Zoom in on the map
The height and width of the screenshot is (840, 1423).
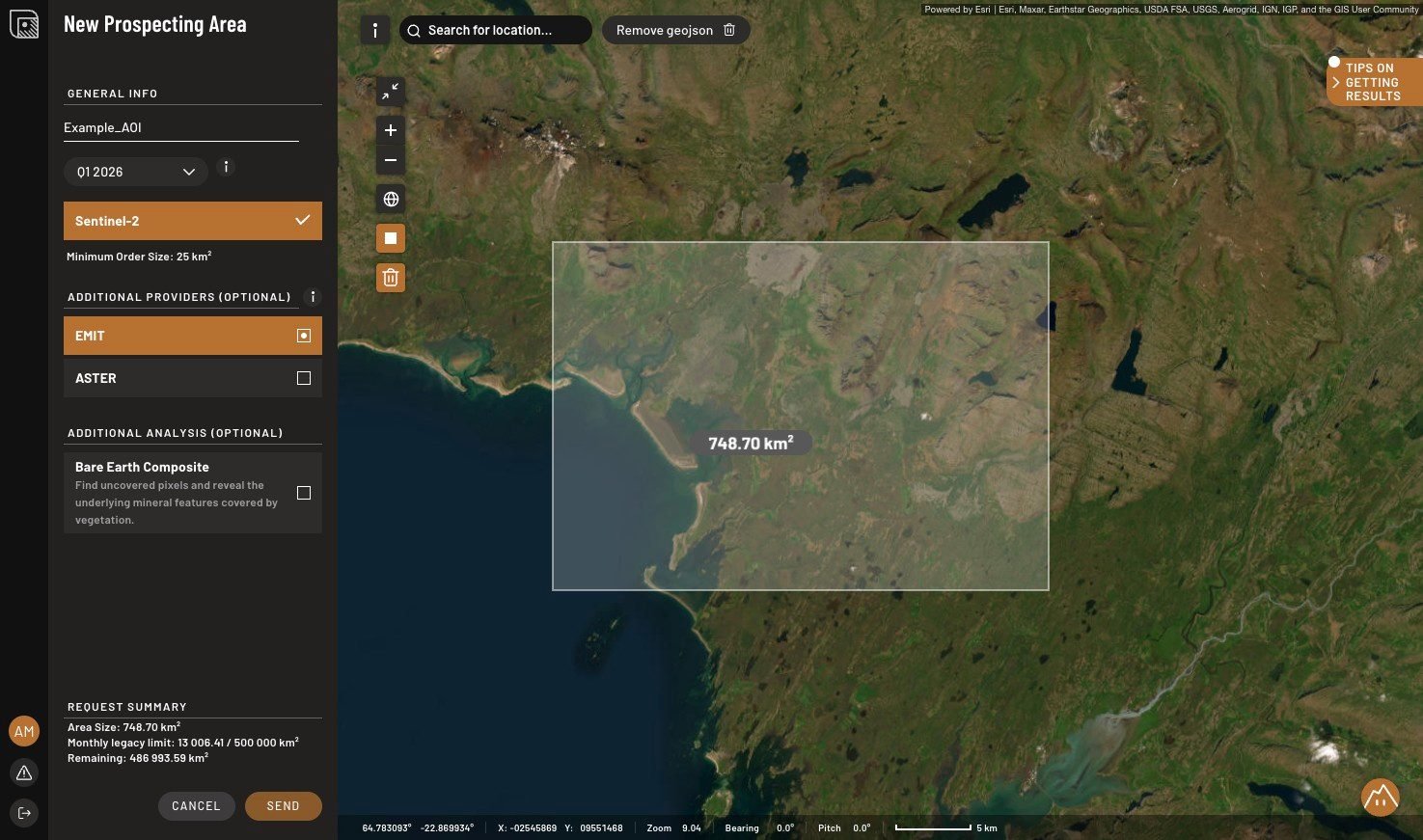pos(391,130)
